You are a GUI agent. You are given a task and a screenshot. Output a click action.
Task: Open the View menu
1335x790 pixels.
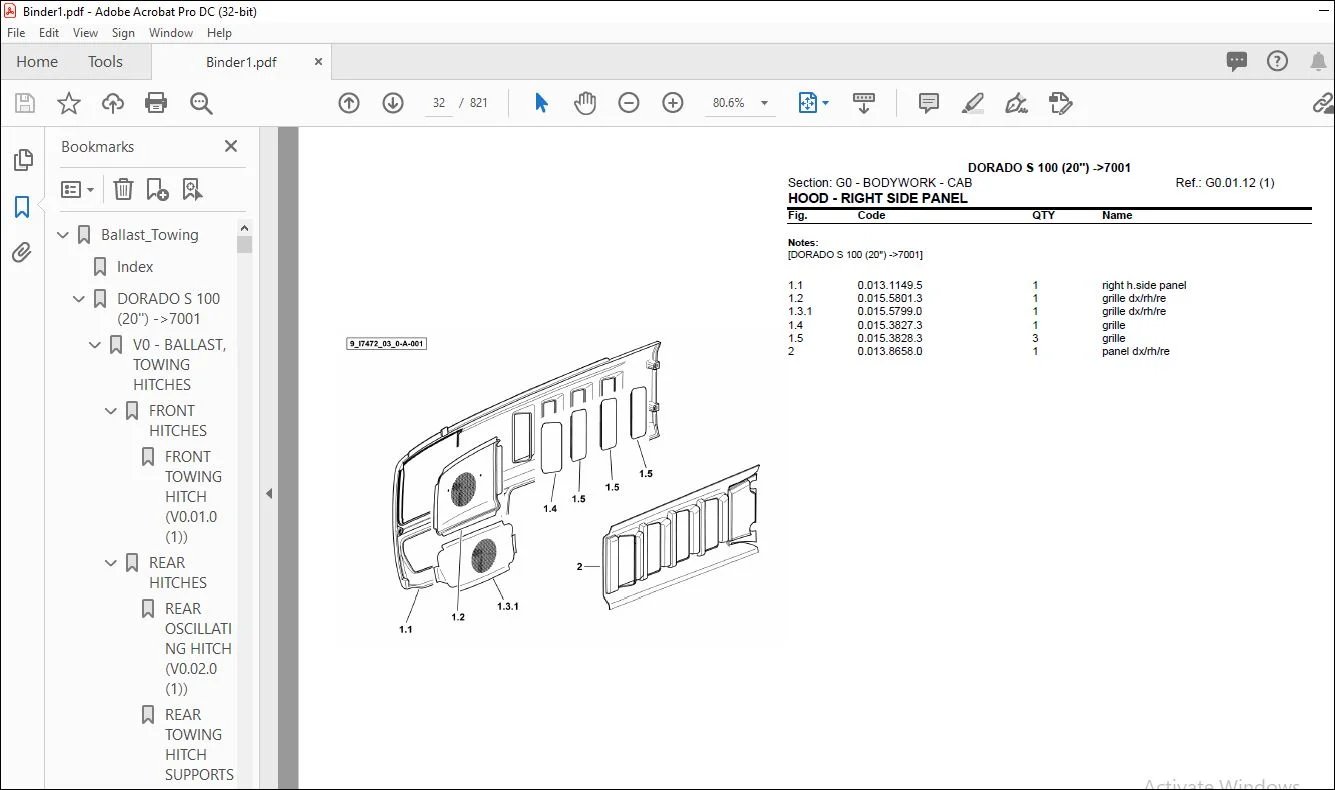(86, 33)
